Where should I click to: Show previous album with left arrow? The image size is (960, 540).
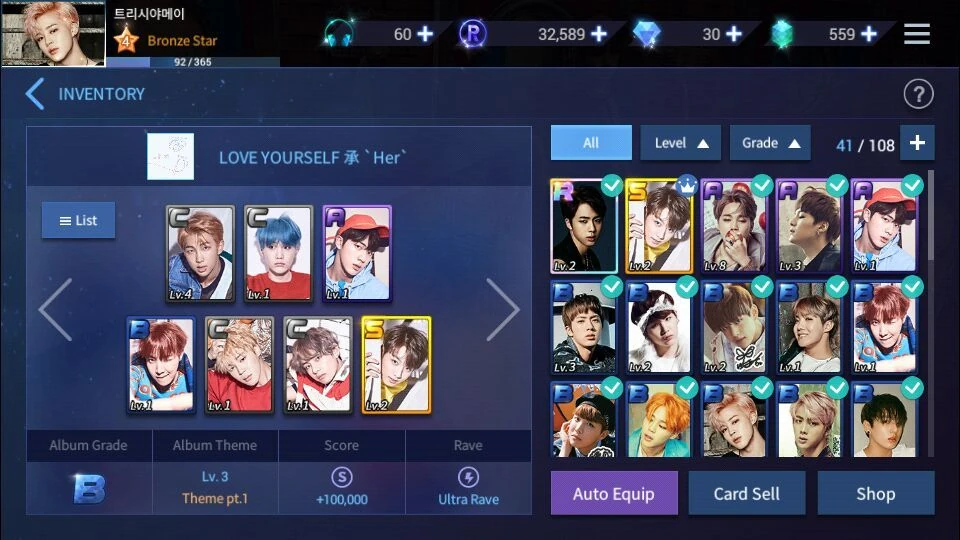[x=55, y=309]
